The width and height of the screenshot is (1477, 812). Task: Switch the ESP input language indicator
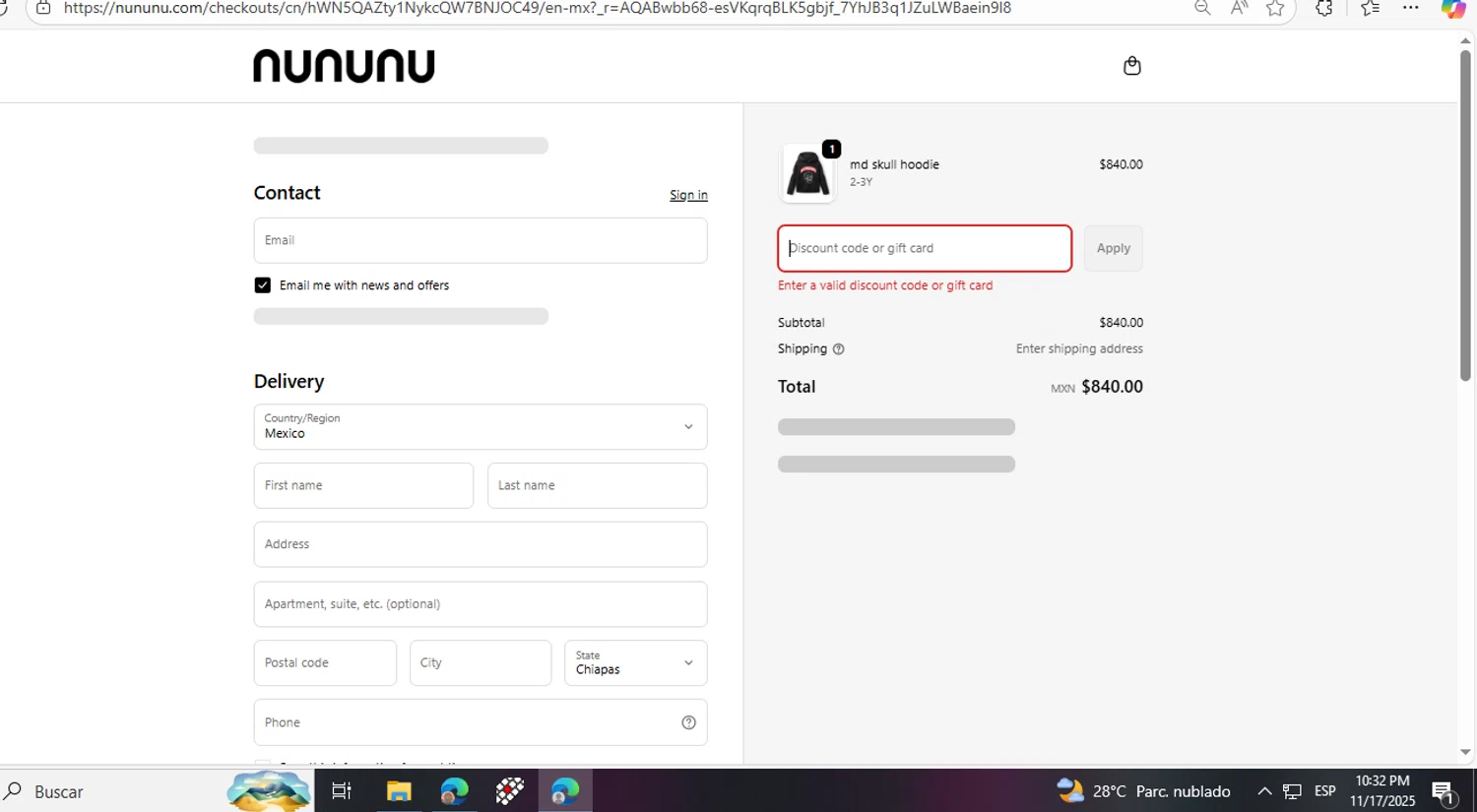point(1325,791)
